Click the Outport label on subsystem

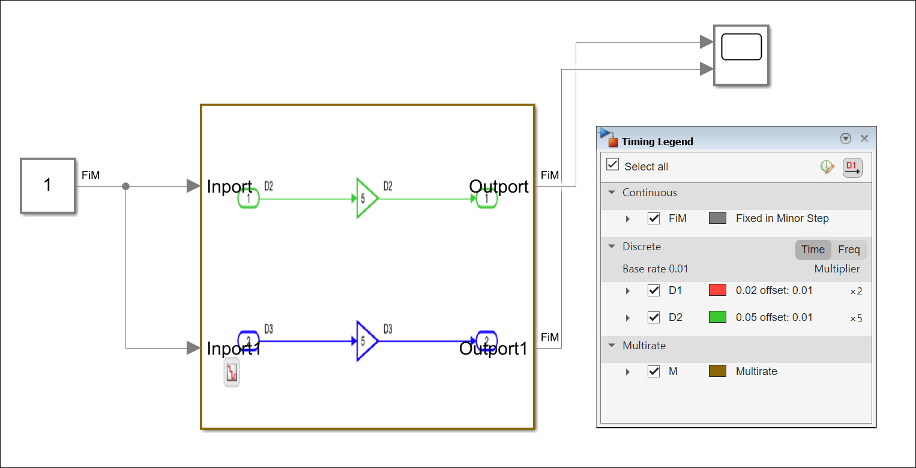click(x=499, y=187)
